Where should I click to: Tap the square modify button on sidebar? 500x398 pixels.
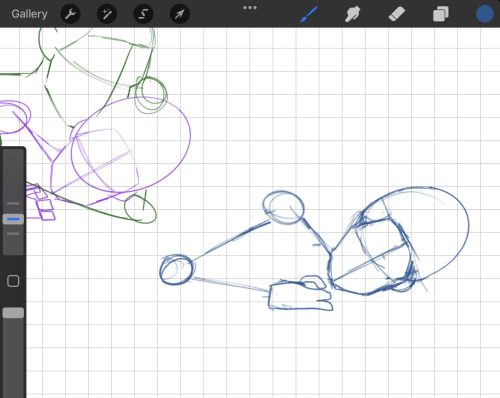click(x=13, y=281)
